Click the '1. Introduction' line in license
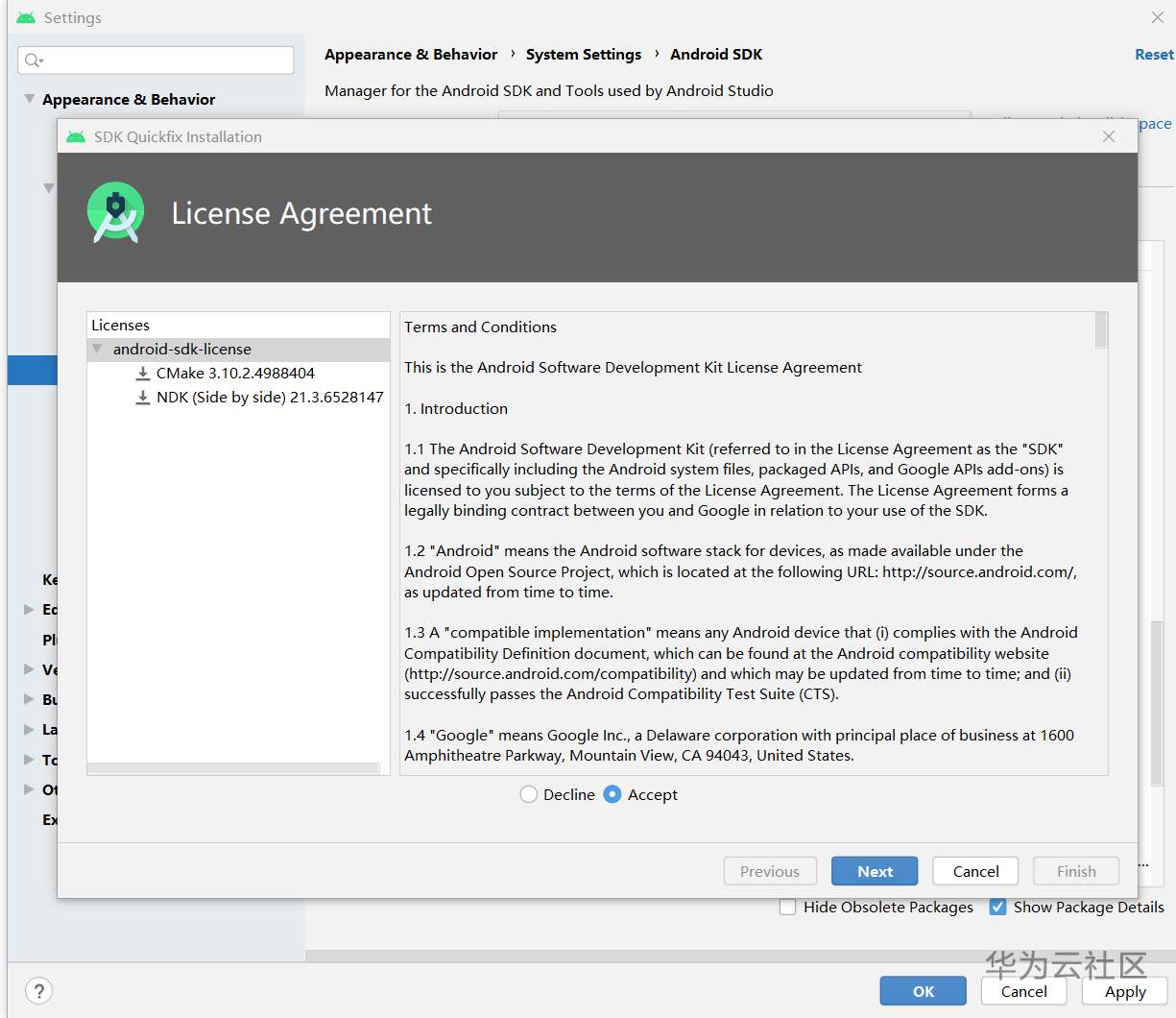This screenshot has width=1176, height=1018. click(x=456, y=408)
